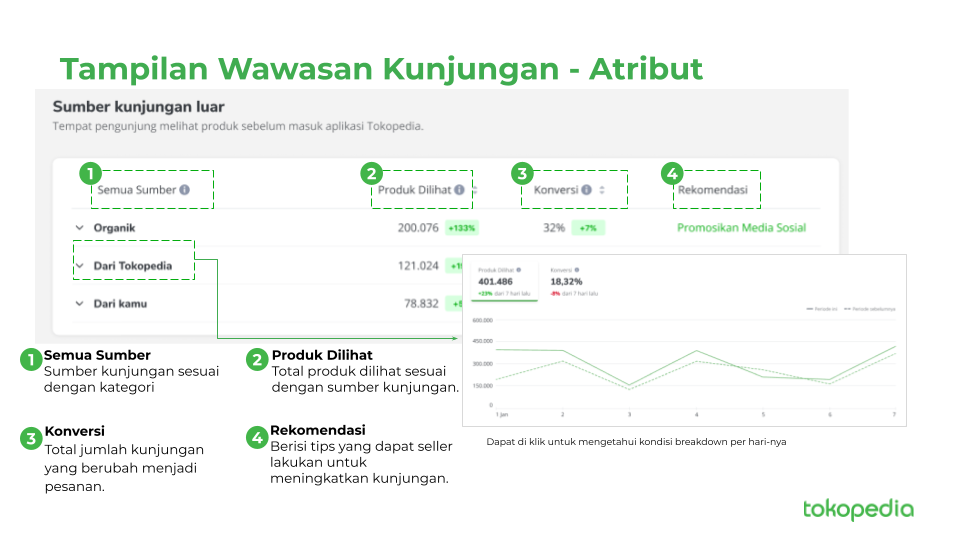Switch chart to the Konversi 18,32% tab
Image resolution: width=960 pixels, height=540 pixels.
574,282
